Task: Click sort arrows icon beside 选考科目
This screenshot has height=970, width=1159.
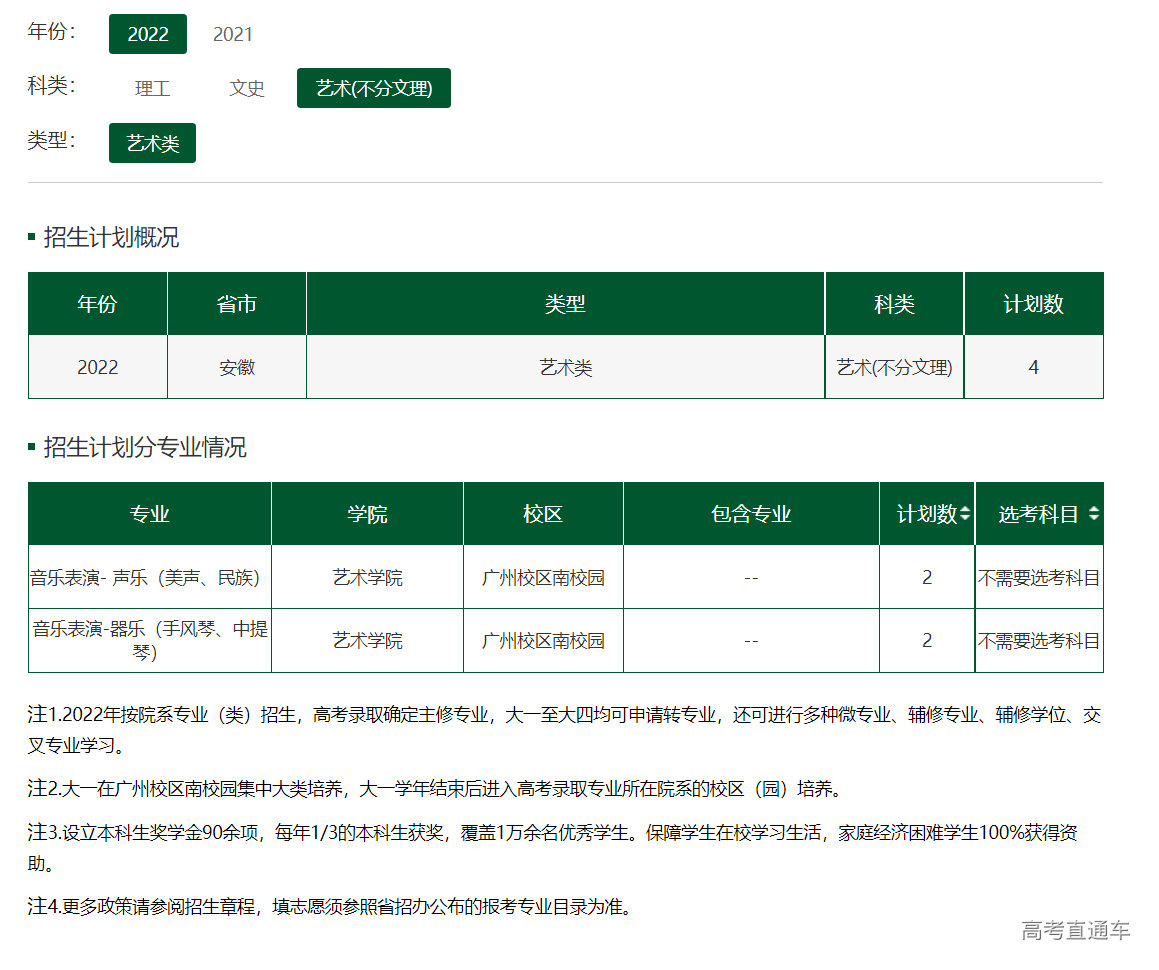Action: pos(1094,514)
